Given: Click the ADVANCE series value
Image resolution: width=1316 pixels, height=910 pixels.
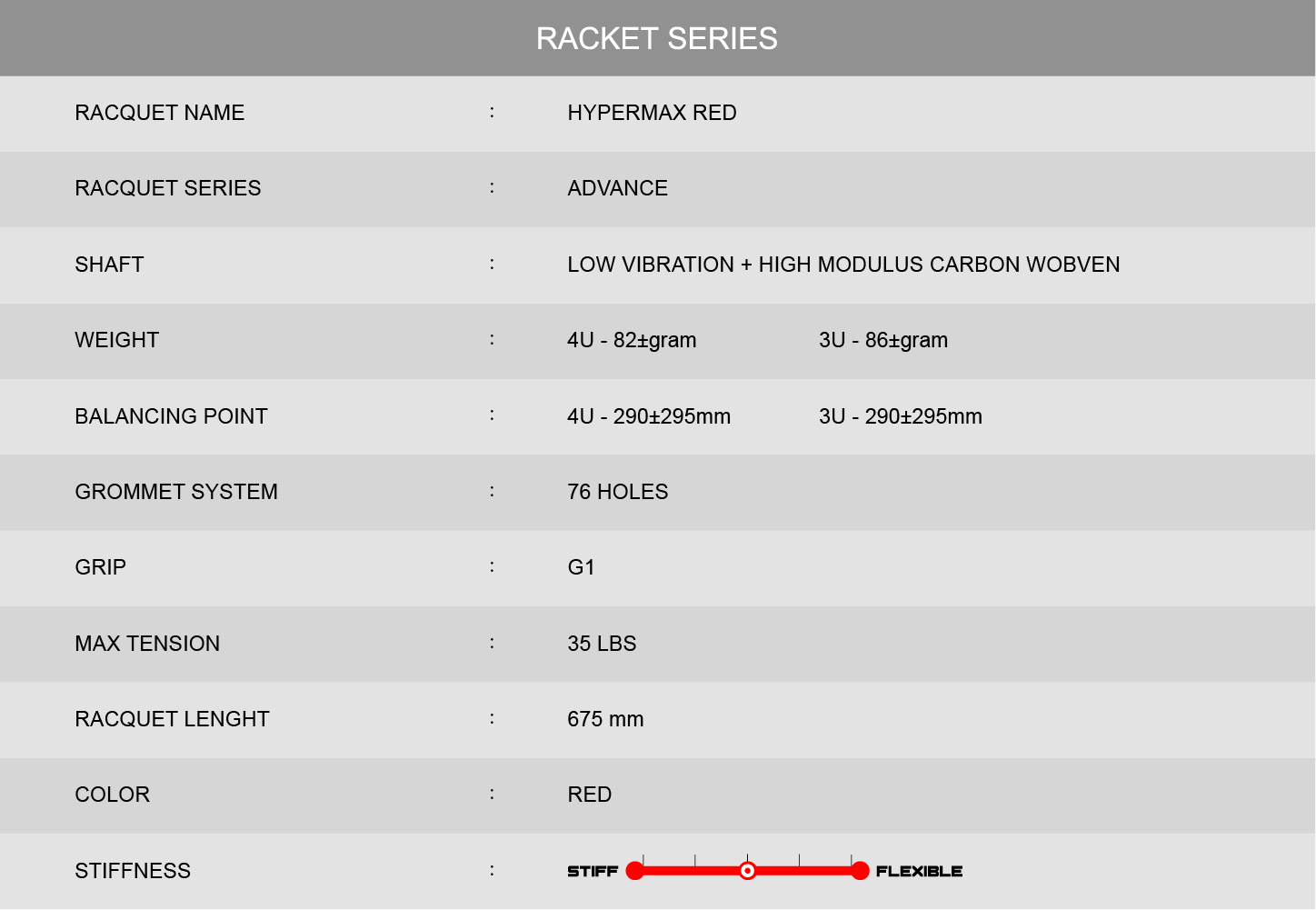Looking at the screenshot, I should tap(617, 188).
